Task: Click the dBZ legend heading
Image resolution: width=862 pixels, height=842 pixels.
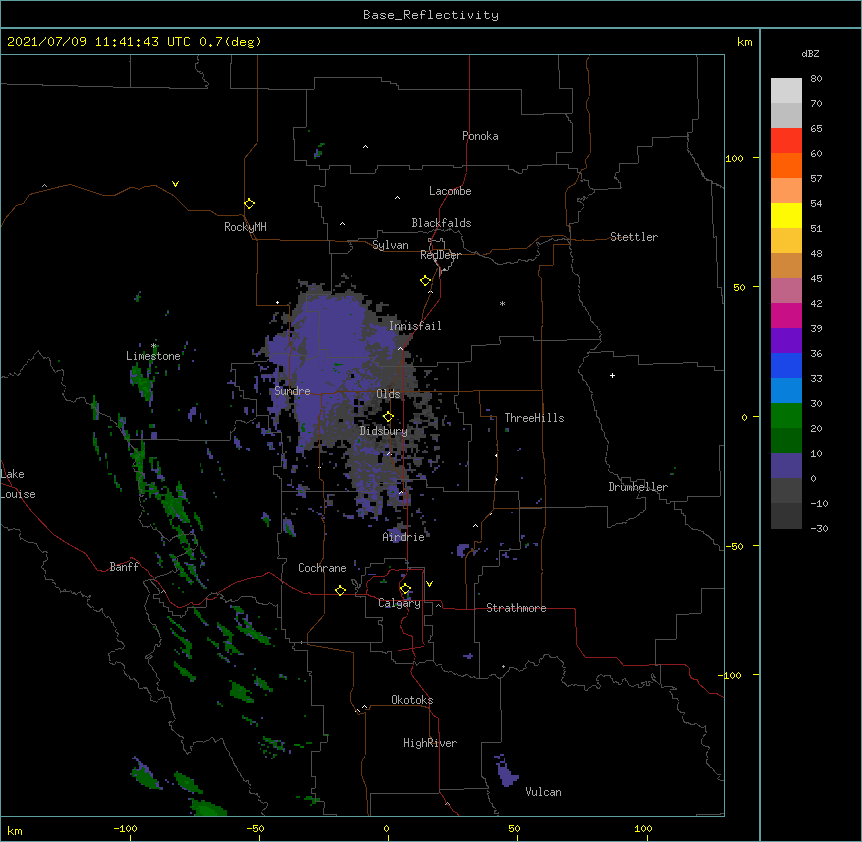Action: 810,53
